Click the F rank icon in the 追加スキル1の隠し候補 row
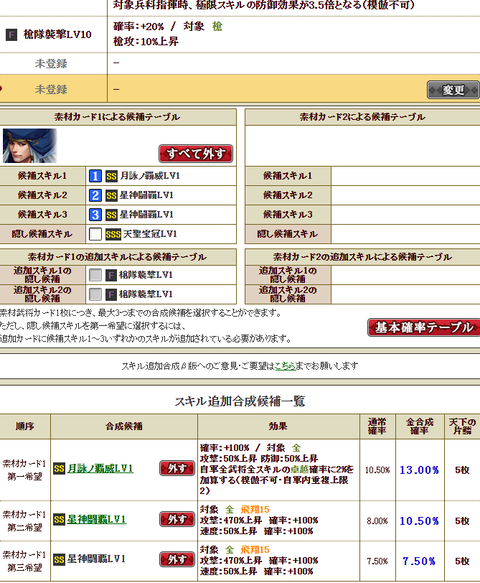The width and height of the screenshot is (480, 583). tap(111, 275)
